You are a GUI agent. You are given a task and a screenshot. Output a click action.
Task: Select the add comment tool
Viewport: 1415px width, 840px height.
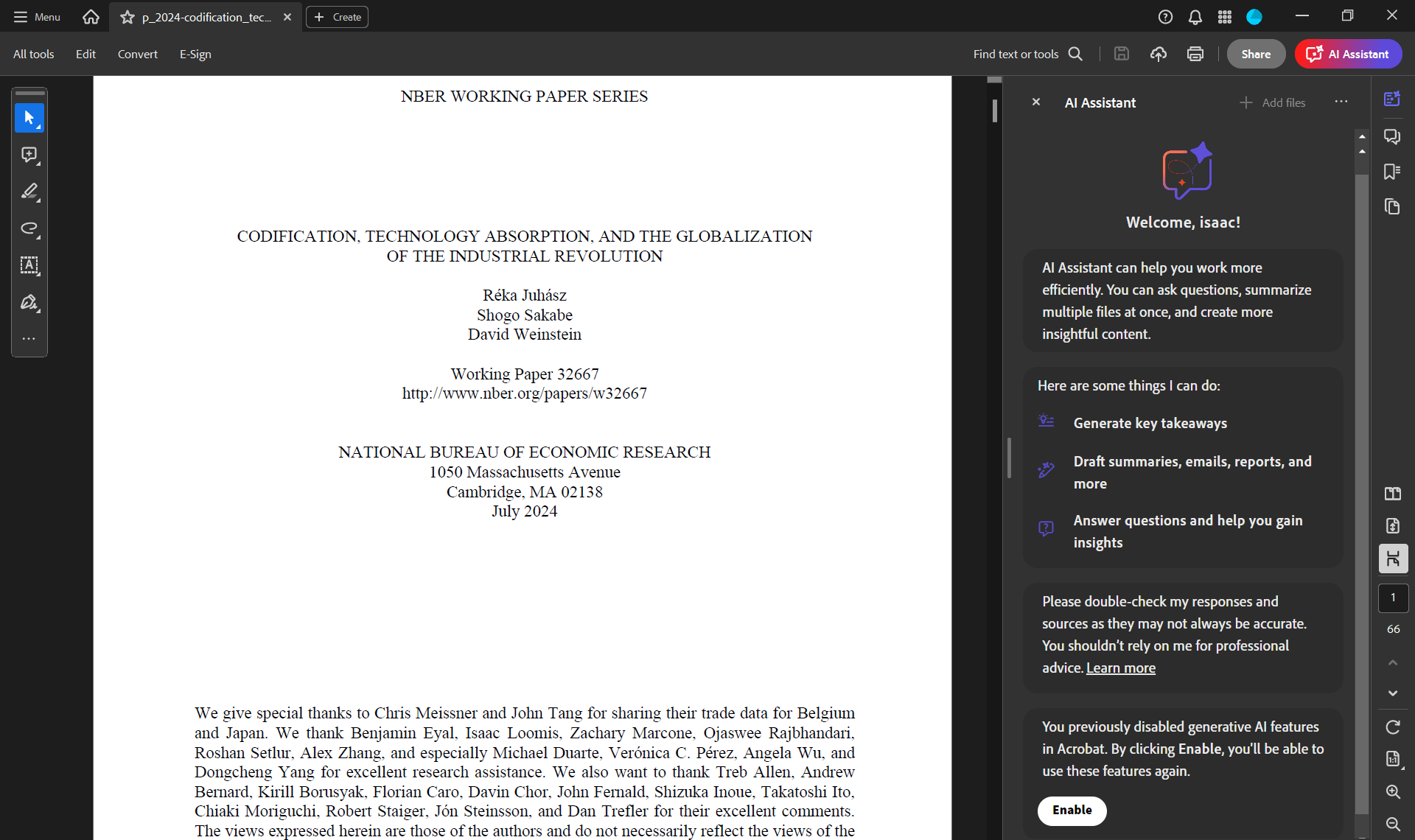[29, 155]
